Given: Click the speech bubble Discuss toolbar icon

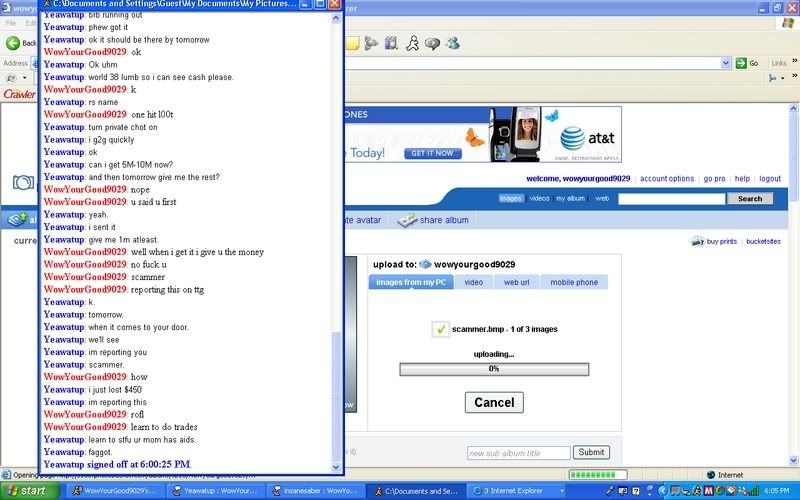Looking at the screenshot, I should [432, 43].
